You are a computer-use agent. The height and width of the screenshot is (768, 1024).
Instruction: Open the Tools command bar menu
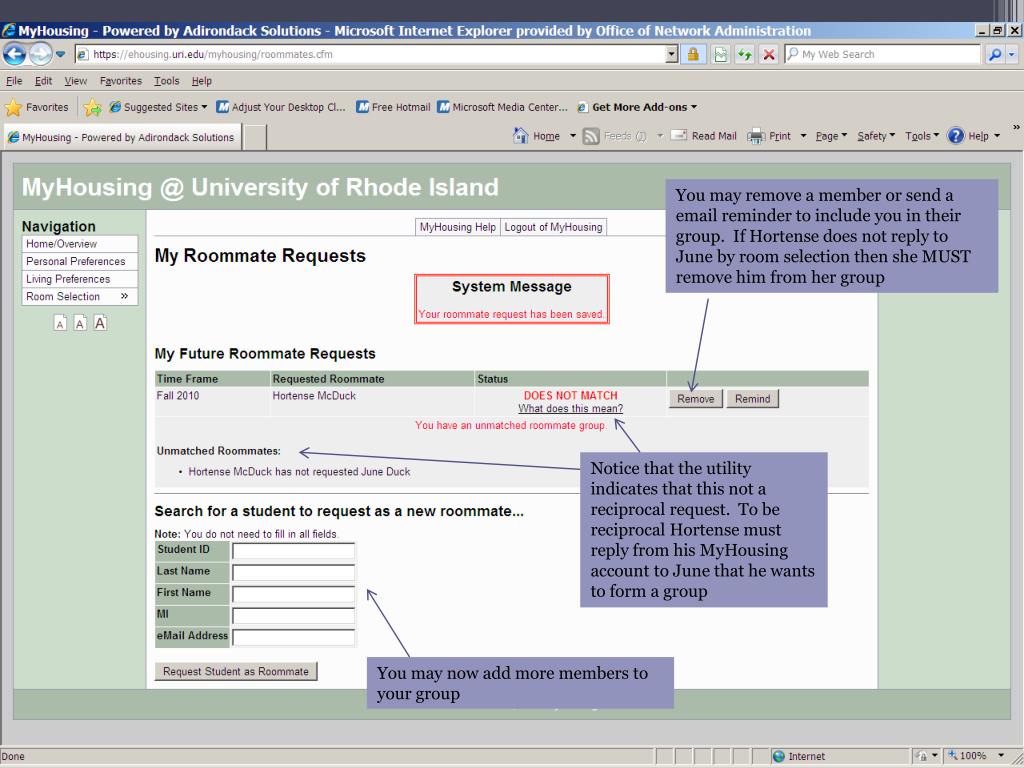coord(921,136)
